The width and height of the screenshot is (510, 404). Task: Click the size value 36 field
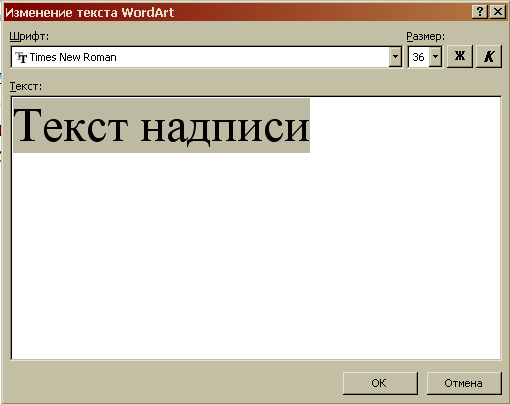[x=419, y=57]
